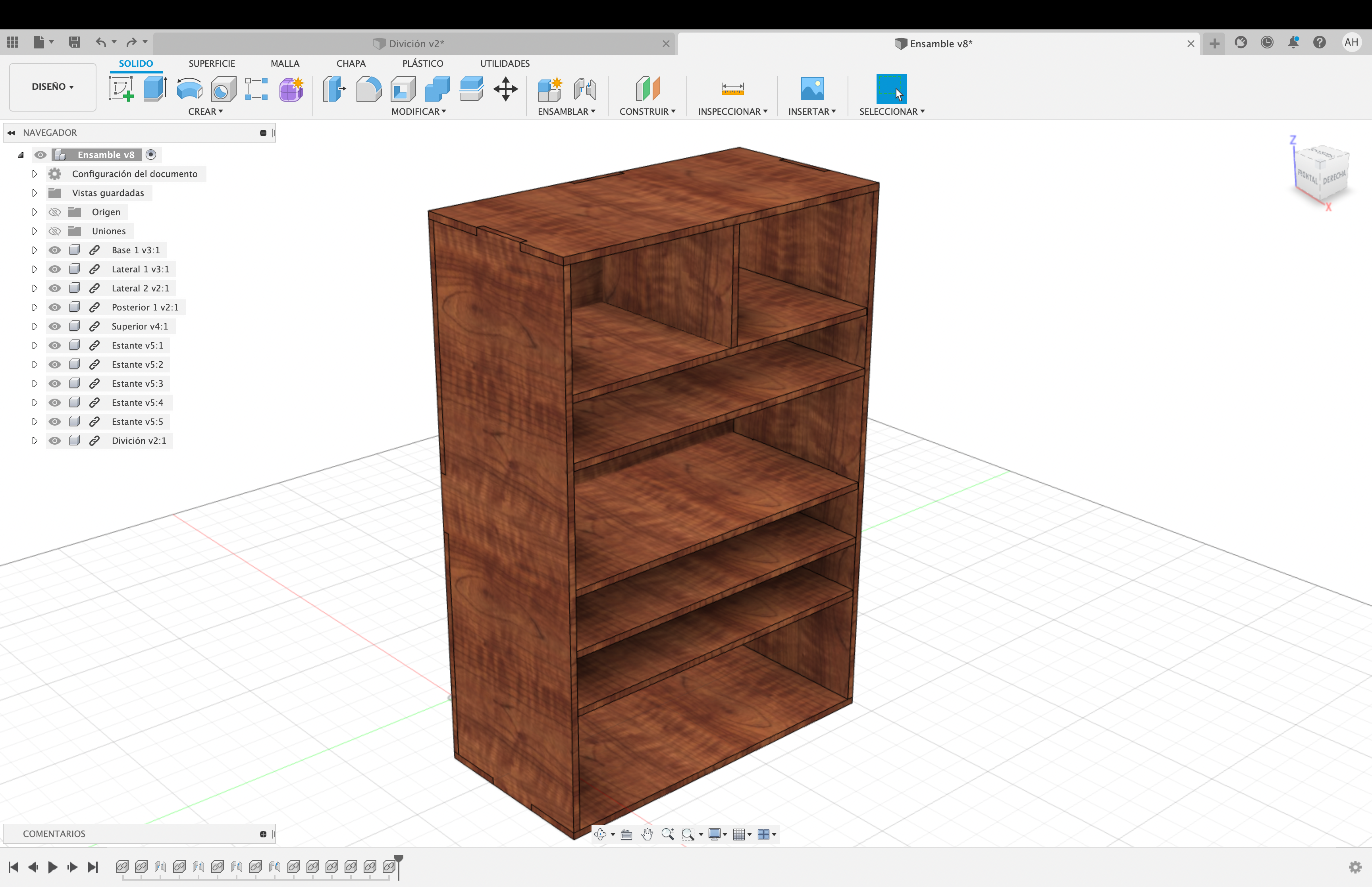Select the Move/Copy tool
This screenshot has width=1372, height=887.
(x=505, y=89)
